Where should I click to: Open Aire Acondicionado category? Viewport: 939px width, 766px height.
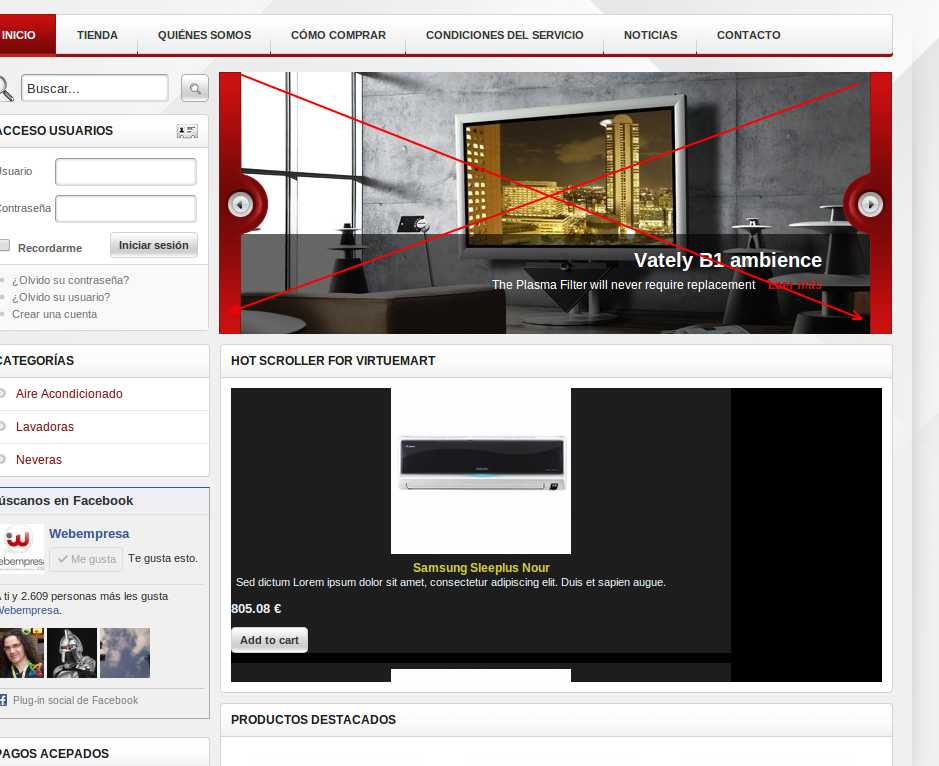[69, 393]
